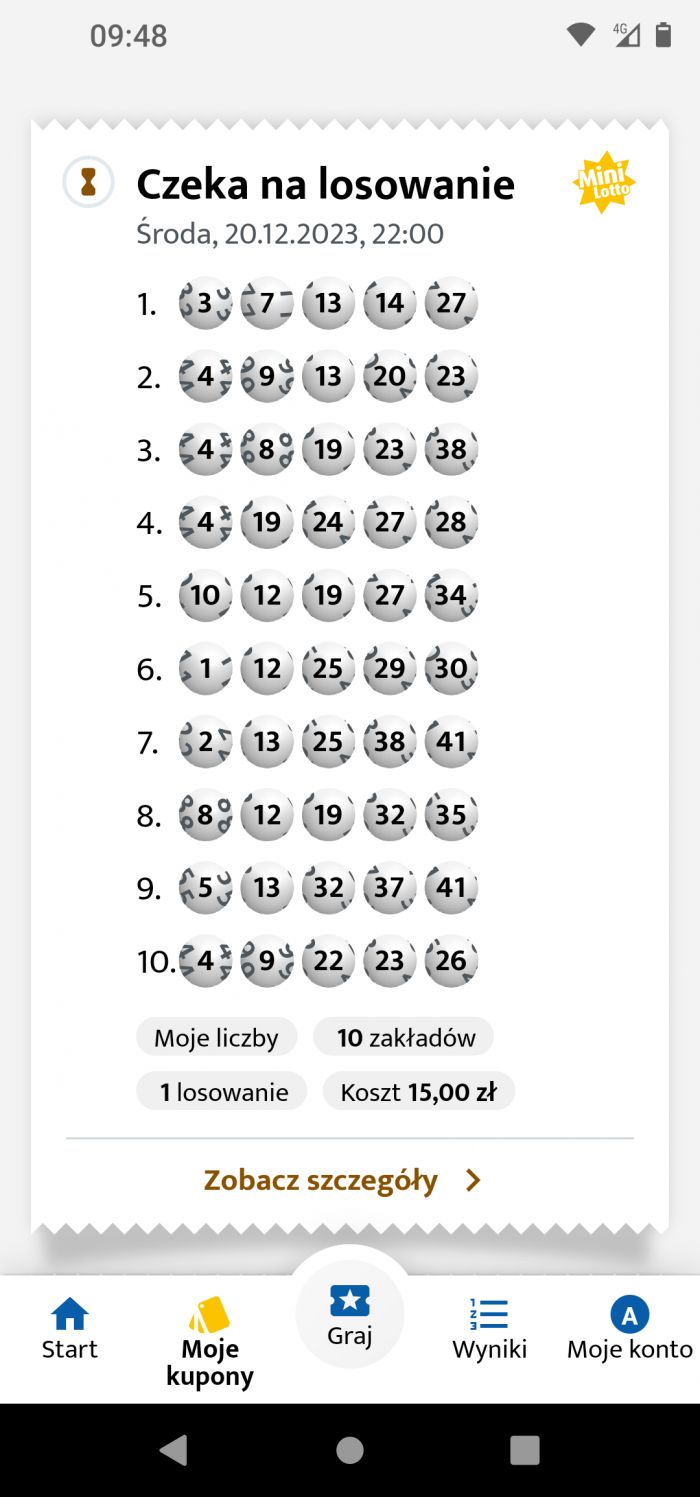Tap the 10 zakładów chip
The height and width of the screenshot is (1497, 700).
point(405,1038)
